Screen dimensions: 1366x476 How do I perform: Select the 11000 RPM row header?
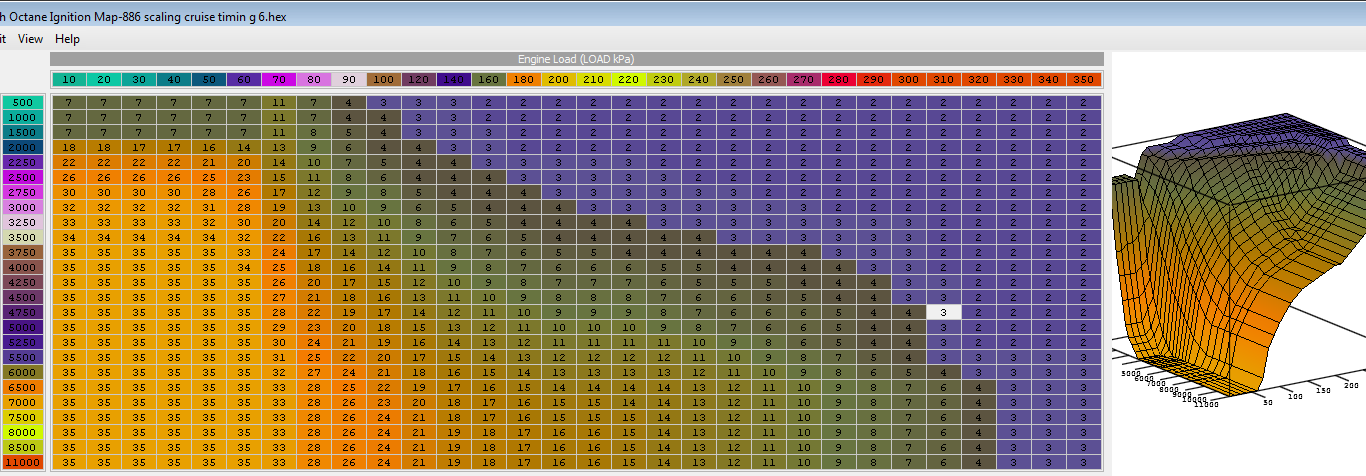pos(23,462)
